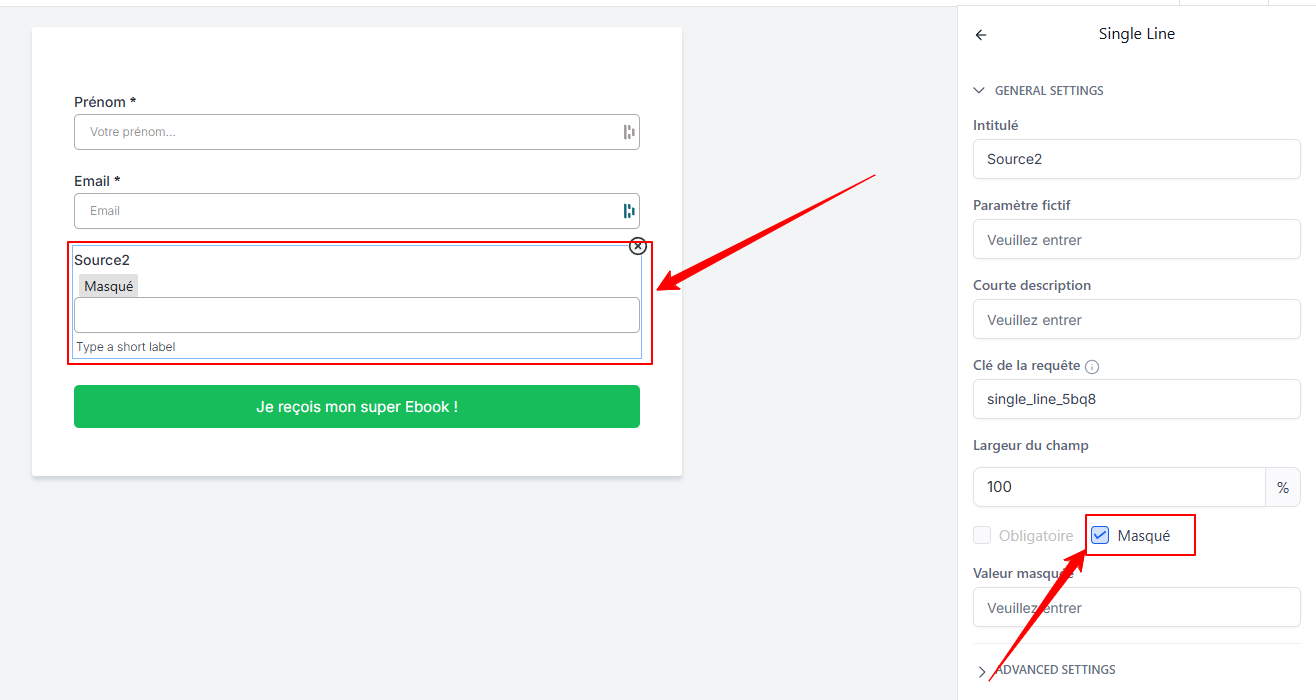The image size is (1316, 700).
Task: Click into the Courte description field
Action: click(x=1136, y=320)
